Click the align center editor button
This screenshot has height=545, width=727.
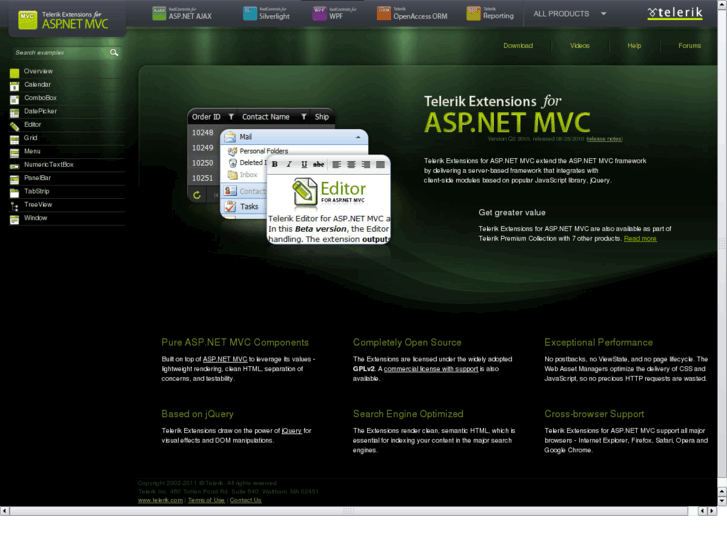[x=351, y=164]
